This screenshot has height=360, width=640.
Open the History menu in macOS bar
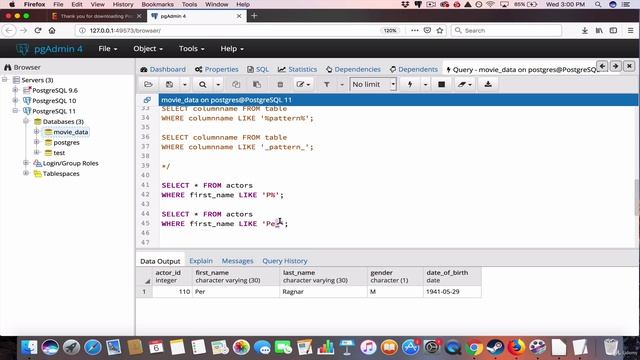(x=123, y=4)
